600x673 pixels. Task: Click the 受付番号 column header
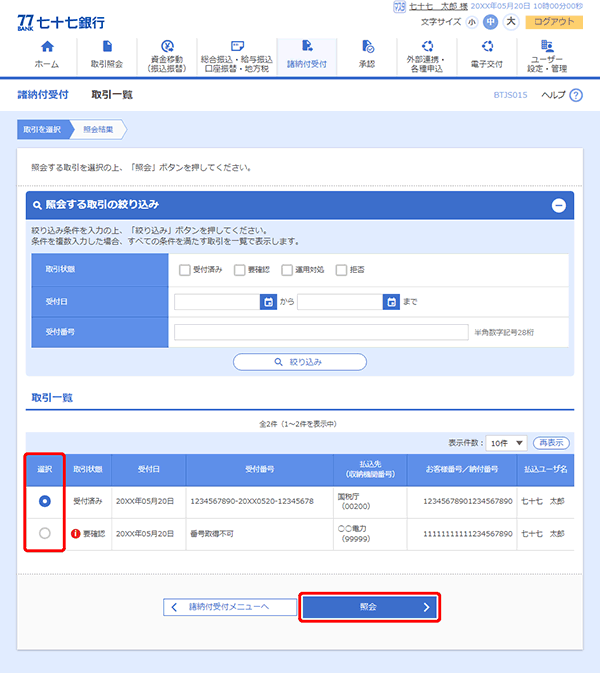[x=260, y=470]
